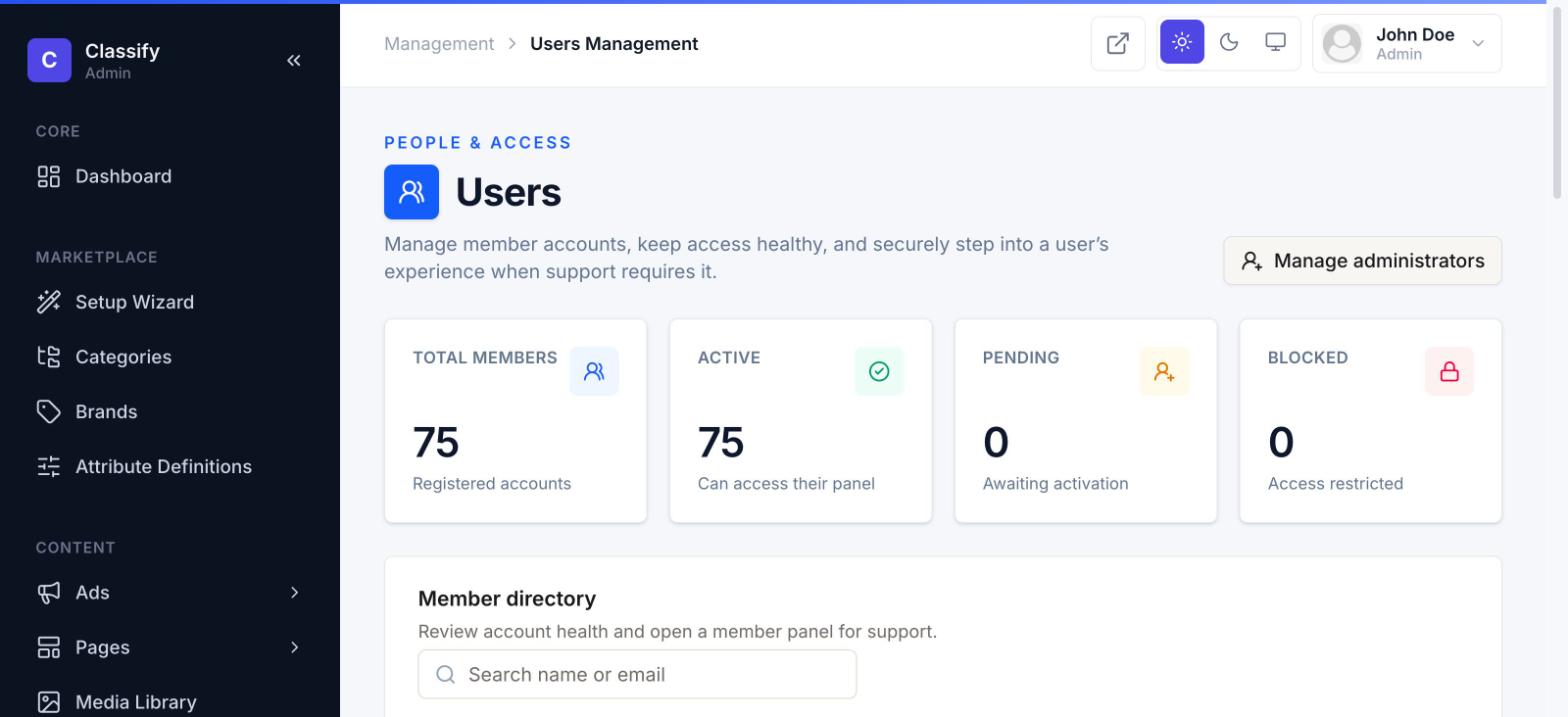Click the Dashboard grid icon
Viewport: 1568px width, 717px height.
tap(49, 177)
